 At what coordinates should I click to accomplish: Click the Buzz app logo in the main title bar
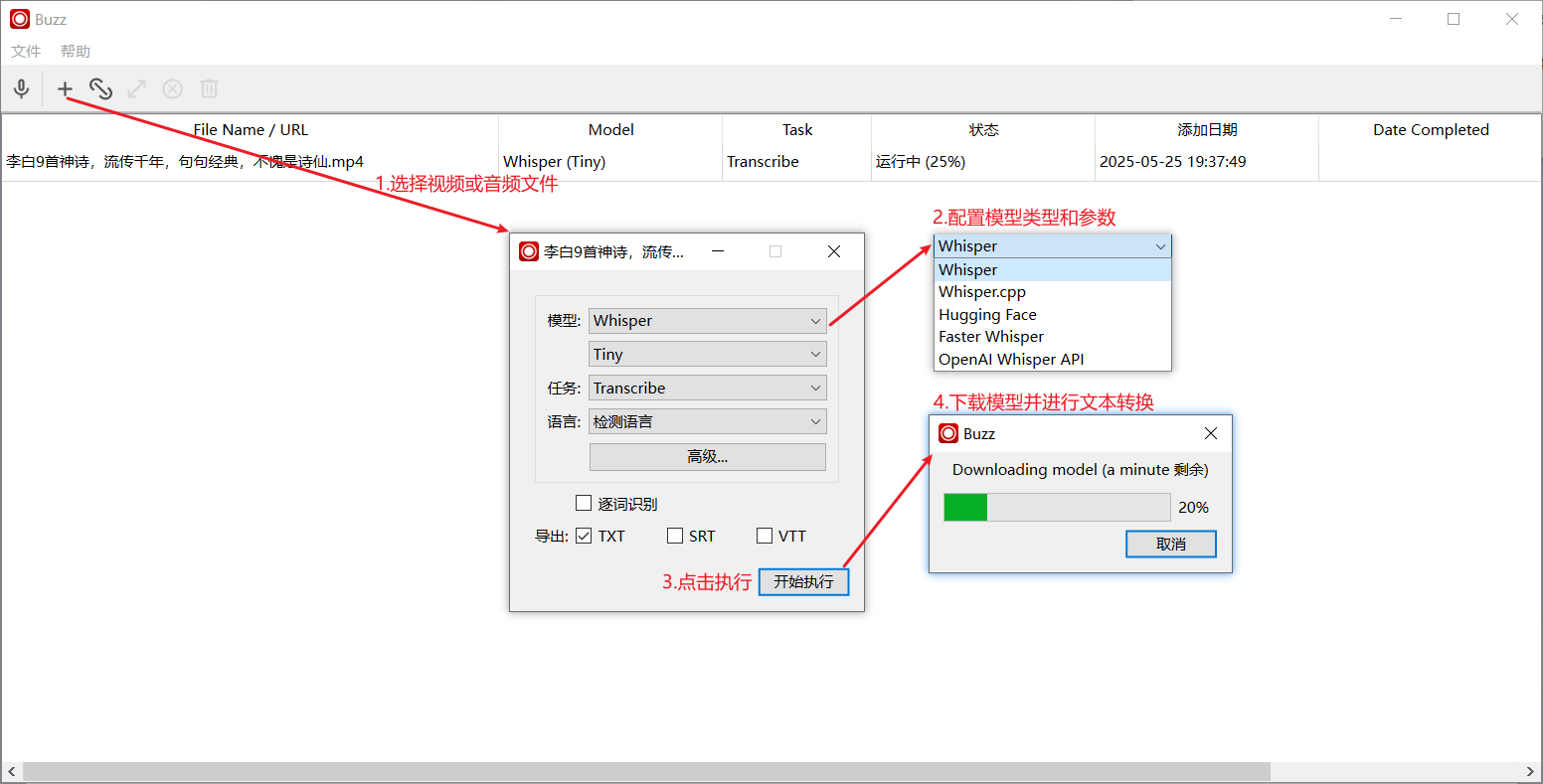pos(20,19)
